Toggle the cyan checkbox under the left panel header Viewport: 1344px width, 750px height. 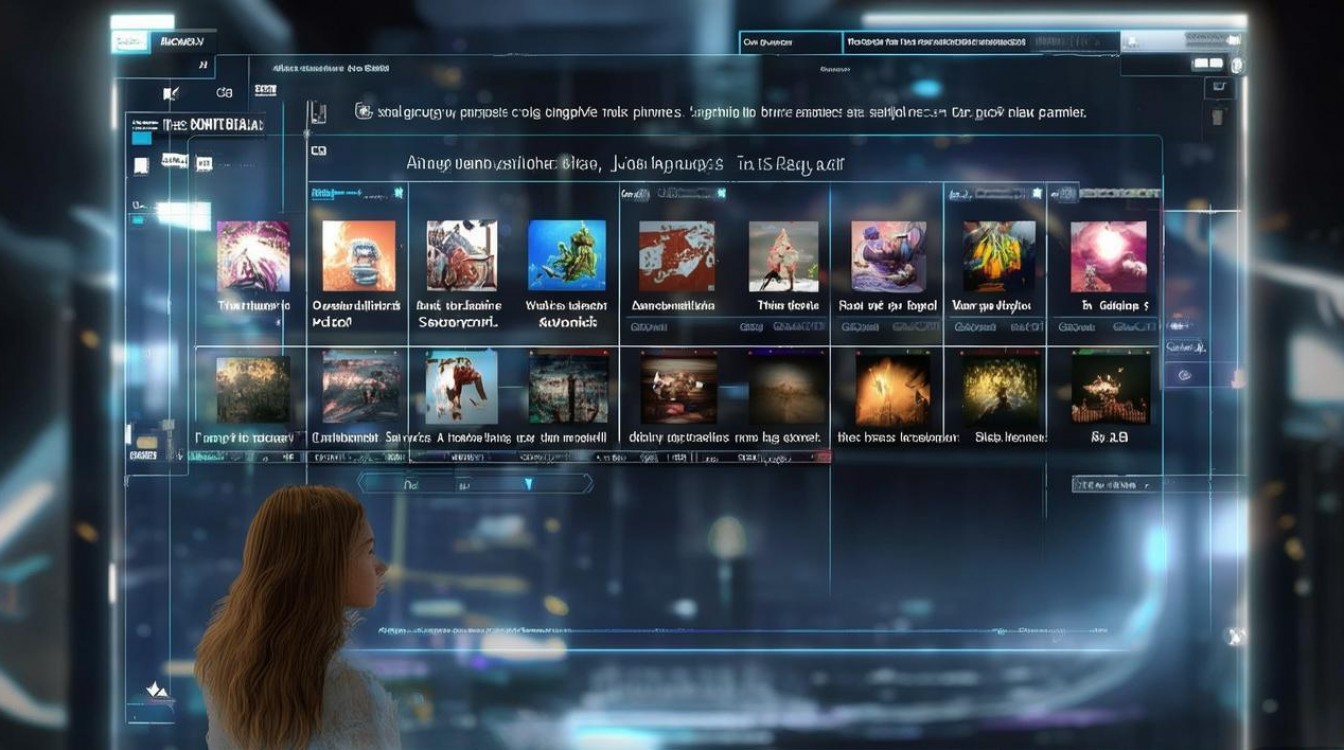coord(142,138)
